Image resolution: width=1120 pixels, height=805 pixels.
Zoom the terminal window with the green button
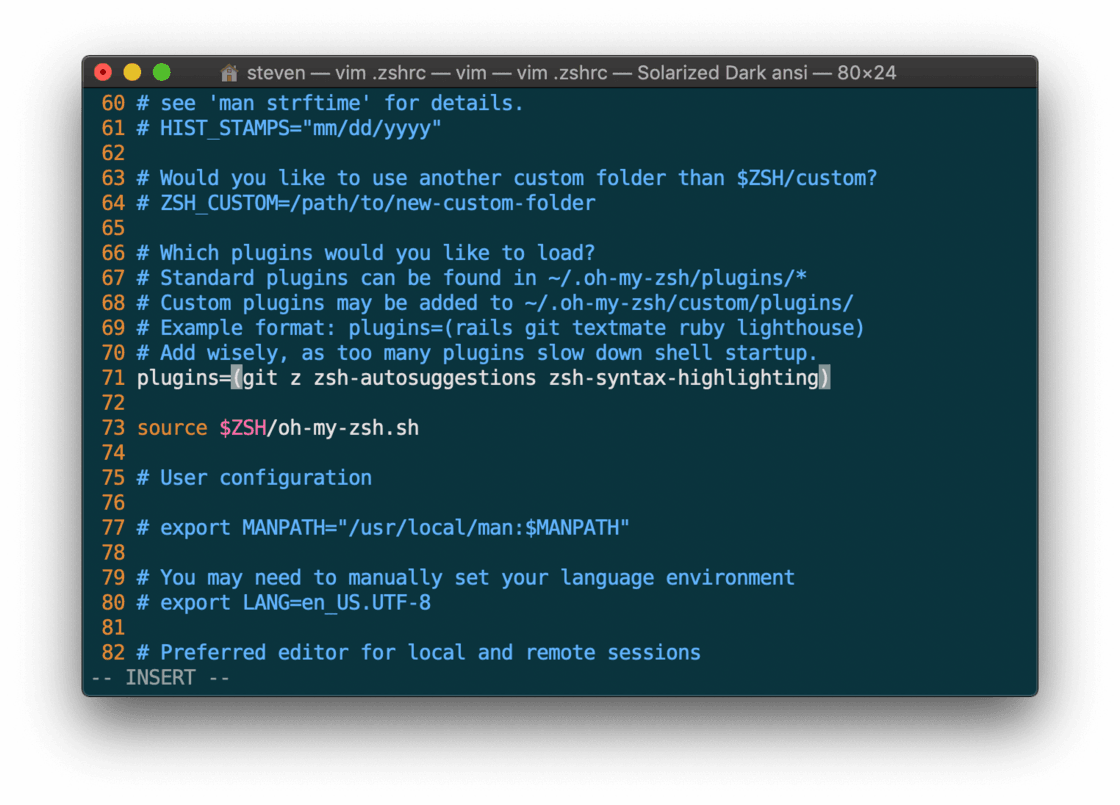point(161,72)
